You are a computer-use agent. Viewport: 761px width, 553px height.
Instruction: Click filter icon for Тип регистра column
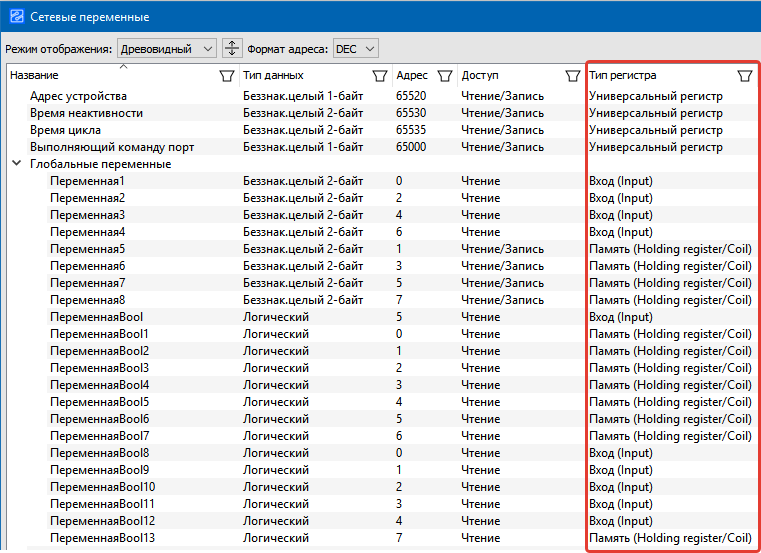[743, 76]
